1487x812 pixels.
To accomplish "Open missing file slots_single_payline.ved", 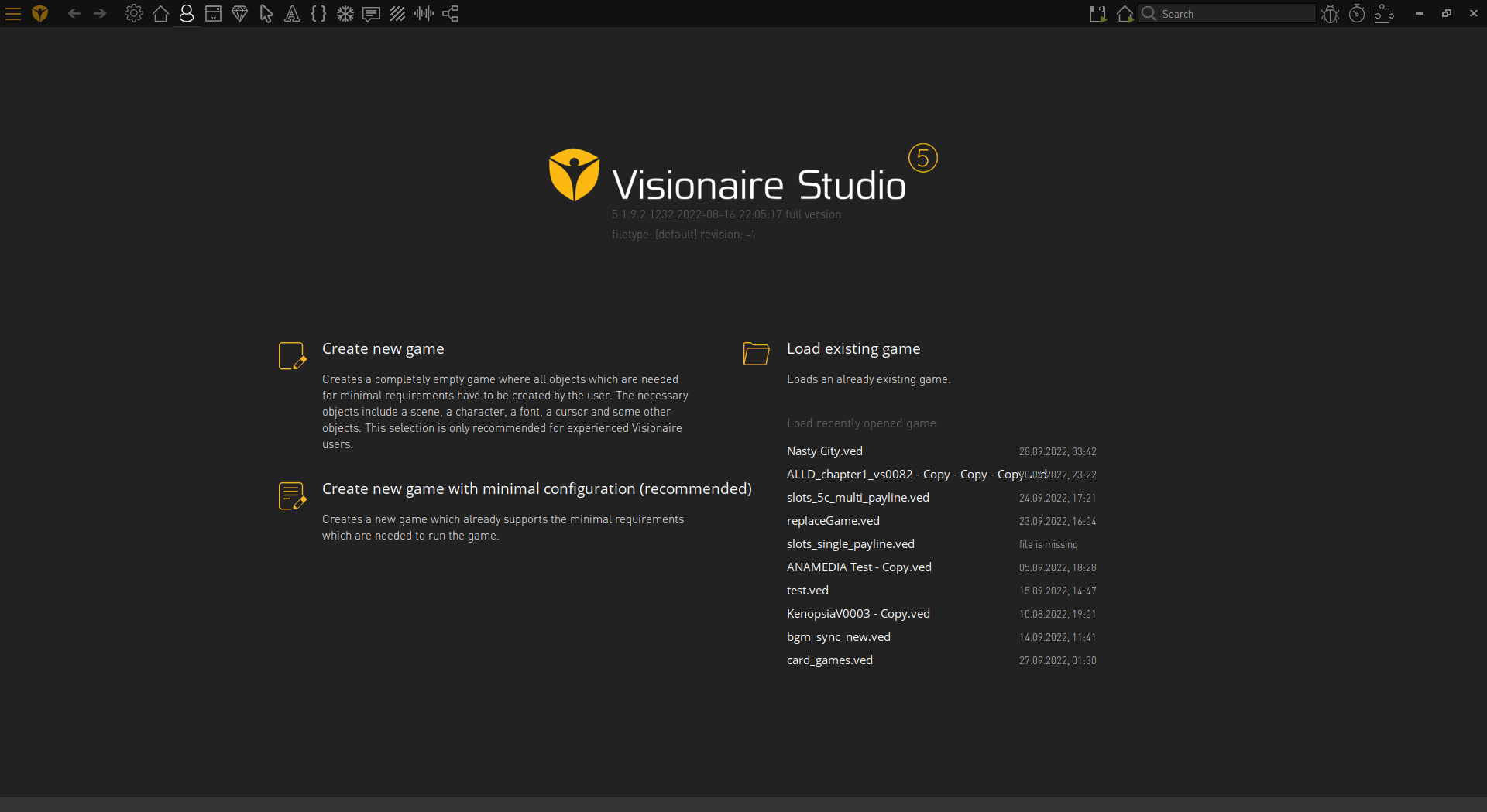I will click(850, 544).
